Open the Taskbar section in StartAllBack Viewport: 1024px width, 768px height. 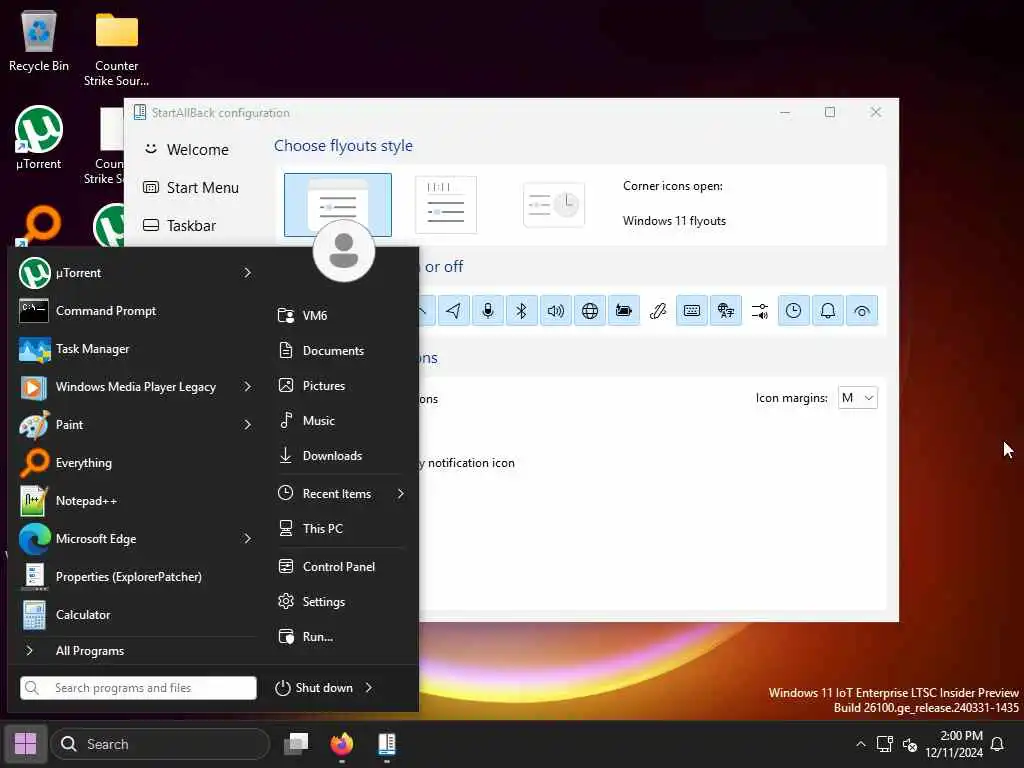(180, 225)
